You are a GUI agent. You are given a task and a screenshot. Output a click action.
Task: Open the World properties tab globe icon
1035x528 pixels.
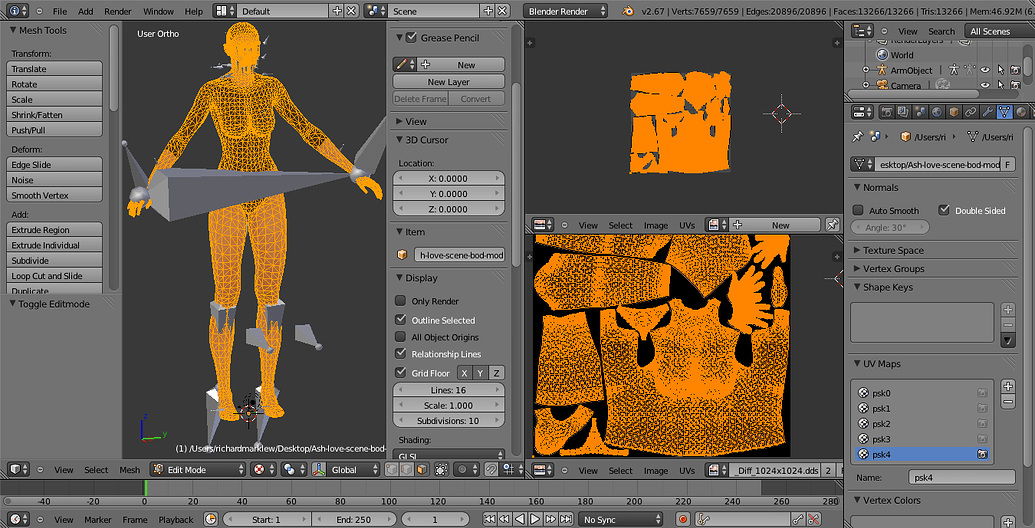(937, 112)
